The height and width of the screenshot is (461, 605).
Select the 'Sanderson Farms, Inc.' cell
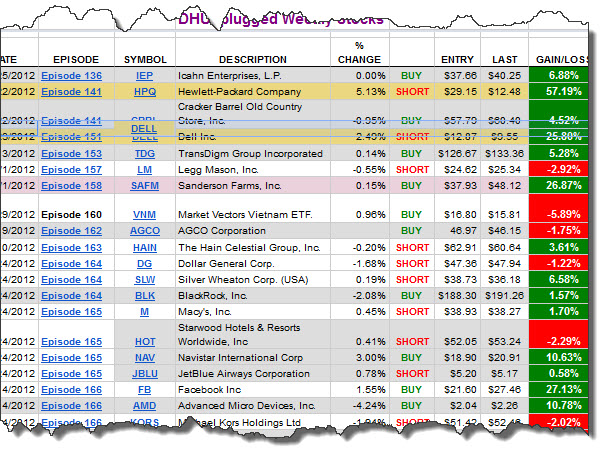click(x=253, y=186)
